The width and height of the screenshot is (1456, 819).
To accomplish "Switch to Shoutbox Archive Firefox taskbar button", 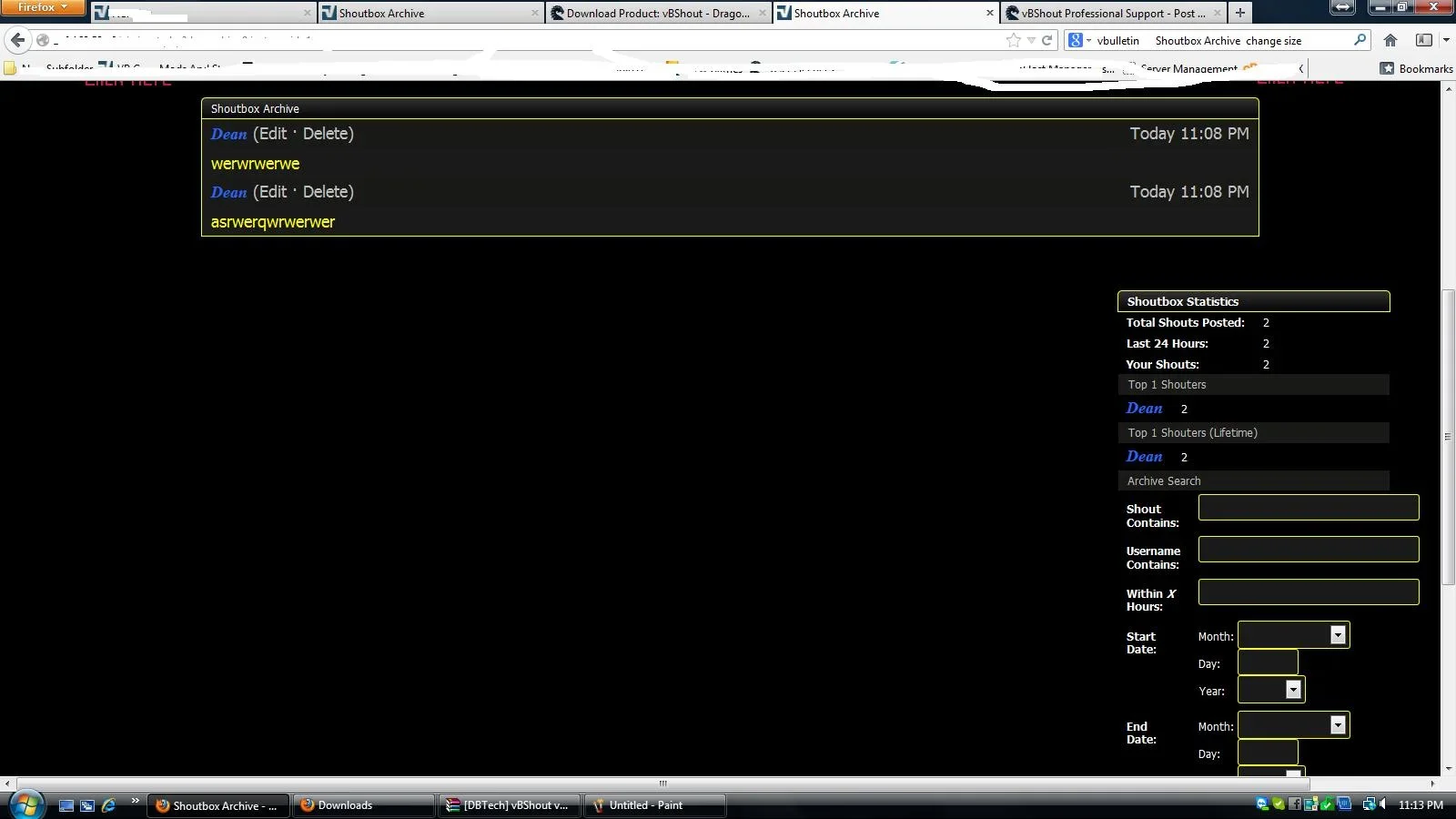I will (x=218, y=805).
